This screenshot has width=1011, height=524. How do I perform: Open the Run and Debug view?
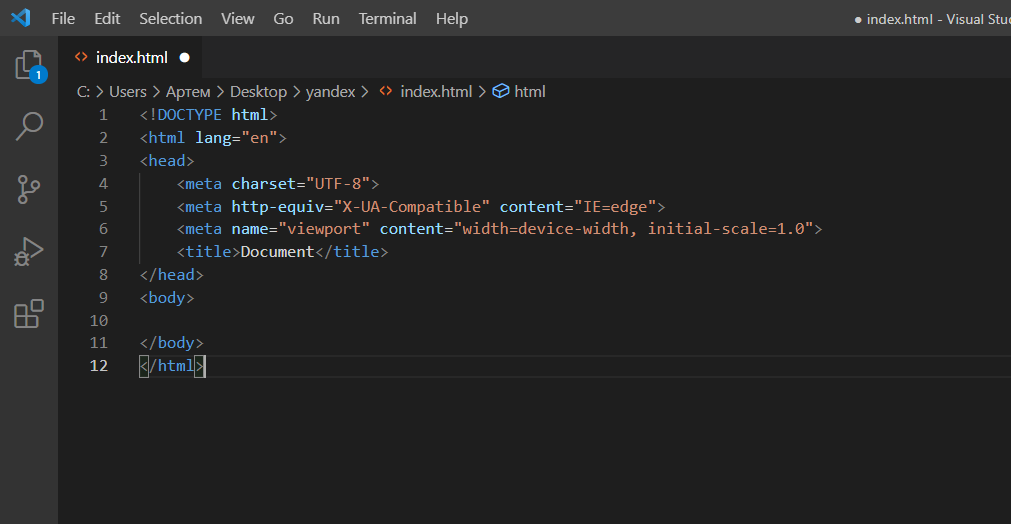coord(29,251)
